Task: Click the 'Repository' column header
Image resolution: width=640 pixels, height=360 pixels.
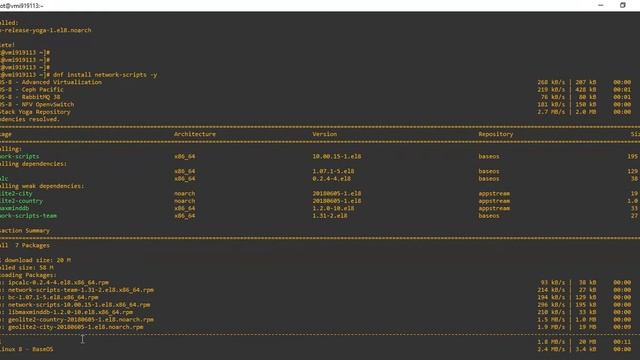Action: [x=496, y=134]
